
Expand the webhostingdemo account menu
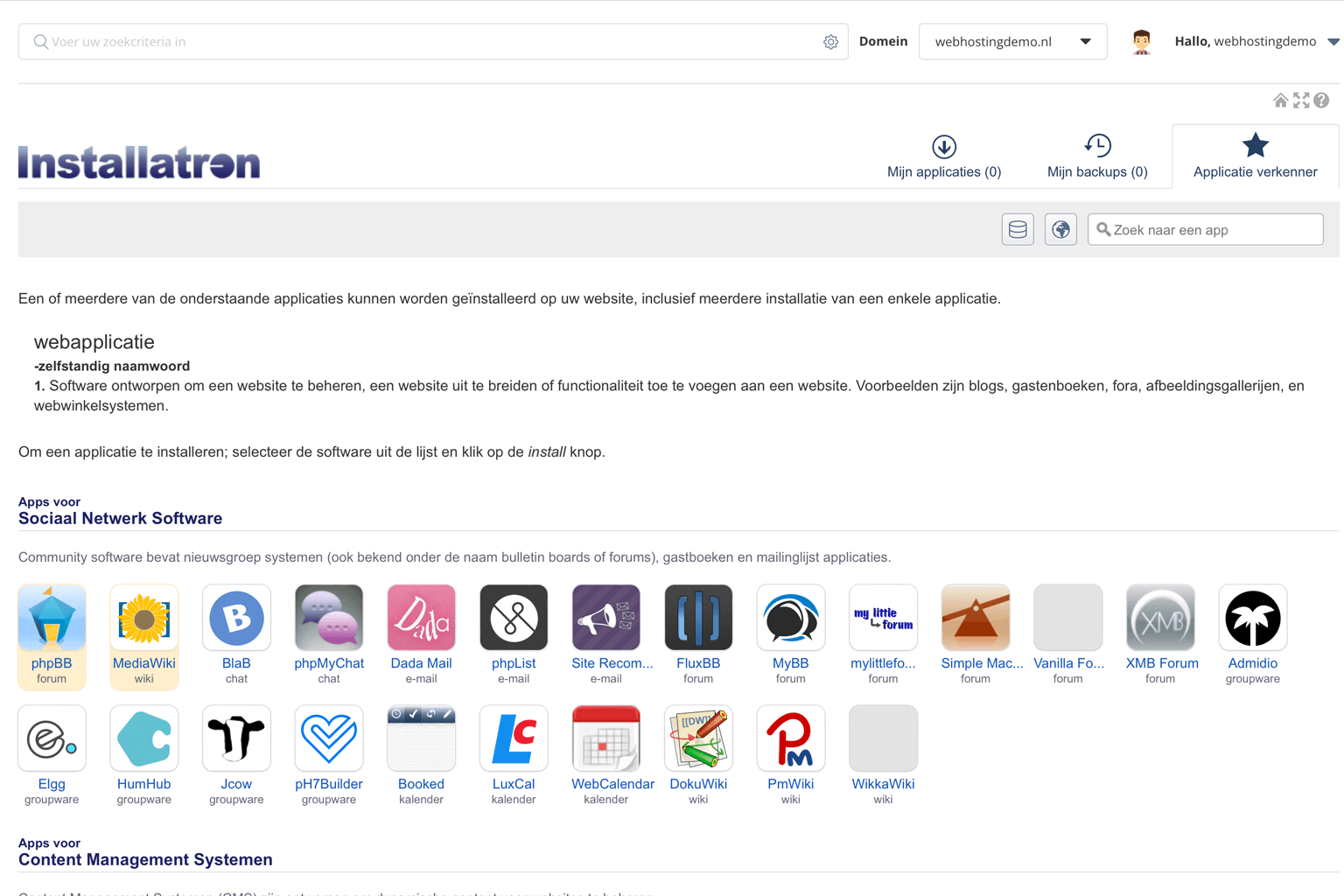[1333, 41]
